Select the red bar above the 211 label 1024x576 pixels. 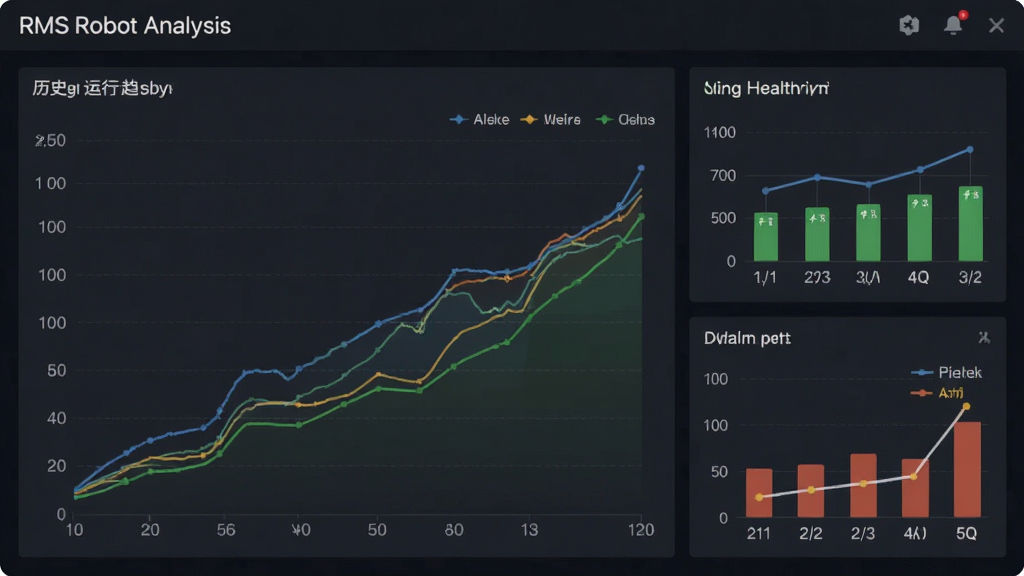coord(759,493)
